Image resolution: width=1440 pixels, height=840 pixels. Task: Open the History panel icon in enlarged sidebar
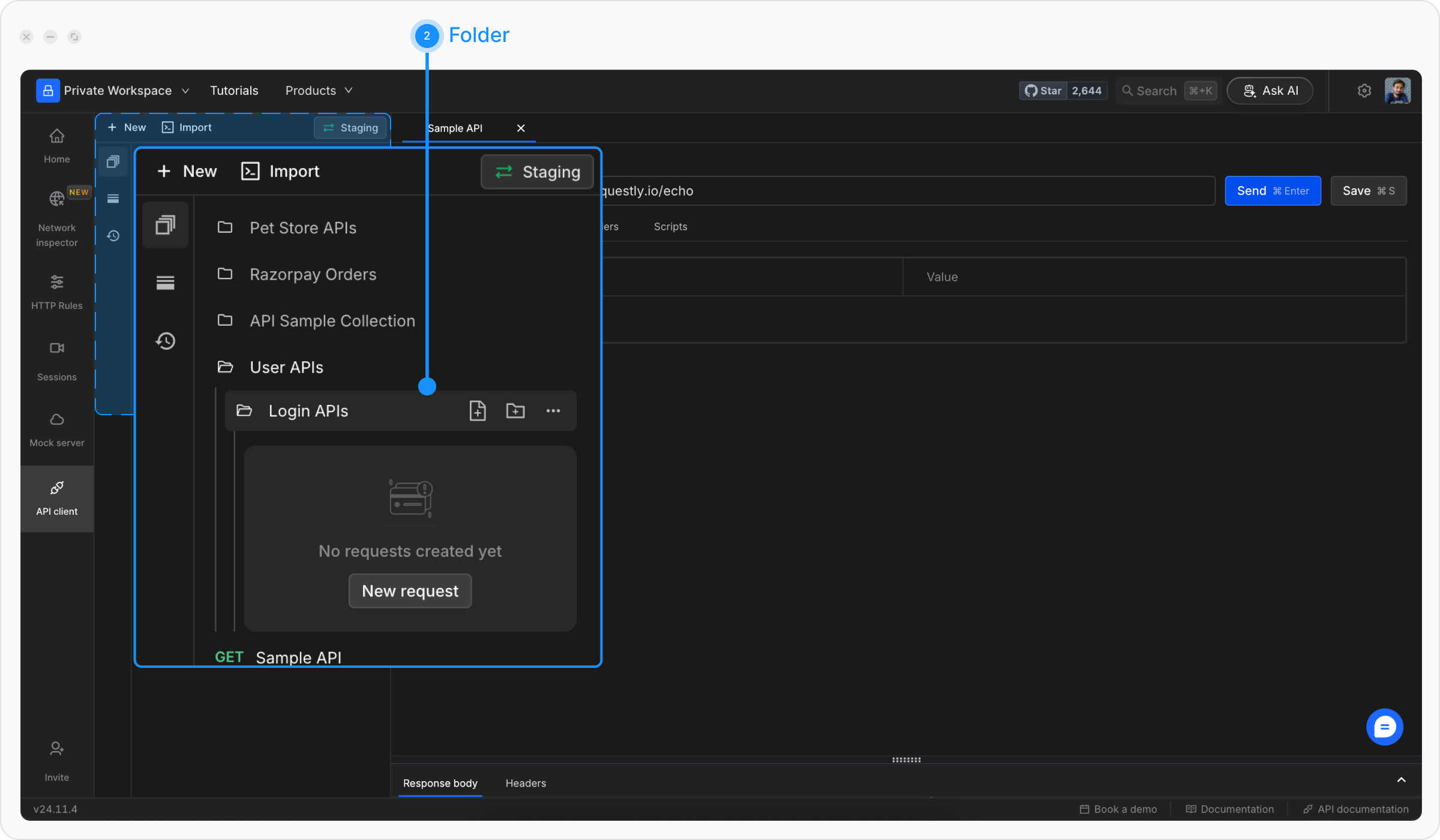pyautogui.click(x=166, y=341)
